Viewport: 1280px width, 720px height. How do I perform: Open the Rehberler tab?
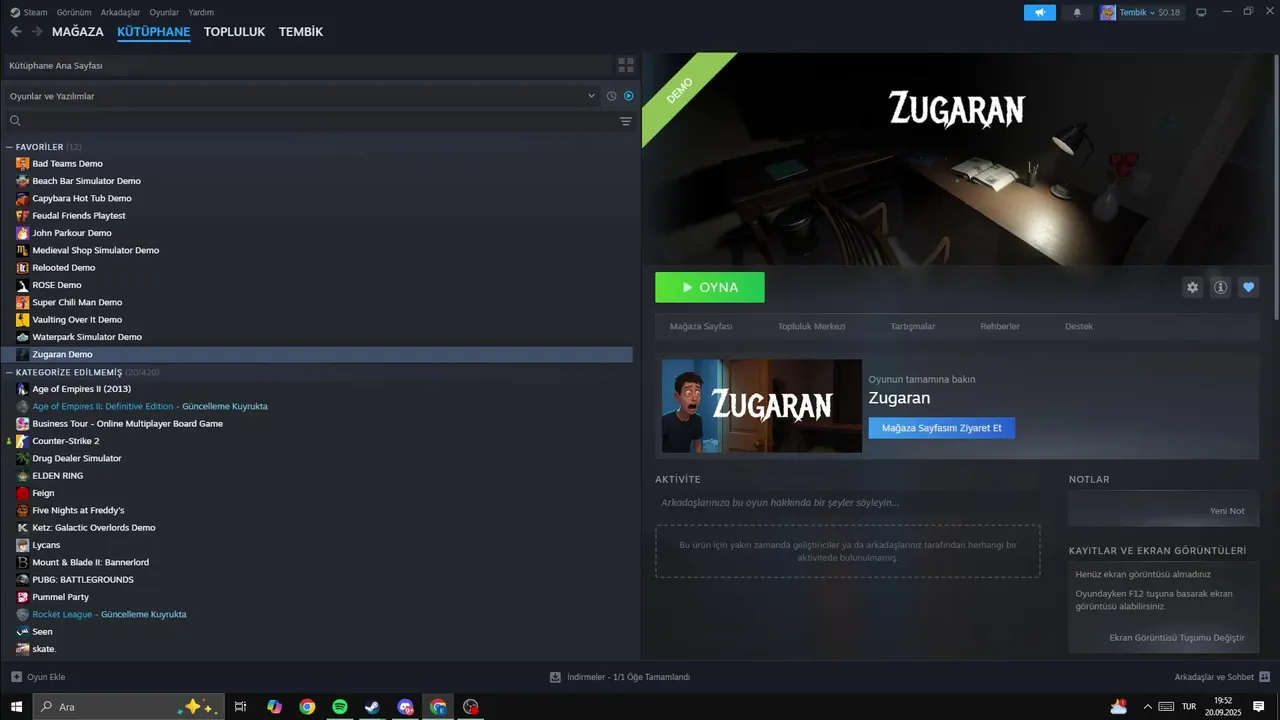[x=1000, y=327]
